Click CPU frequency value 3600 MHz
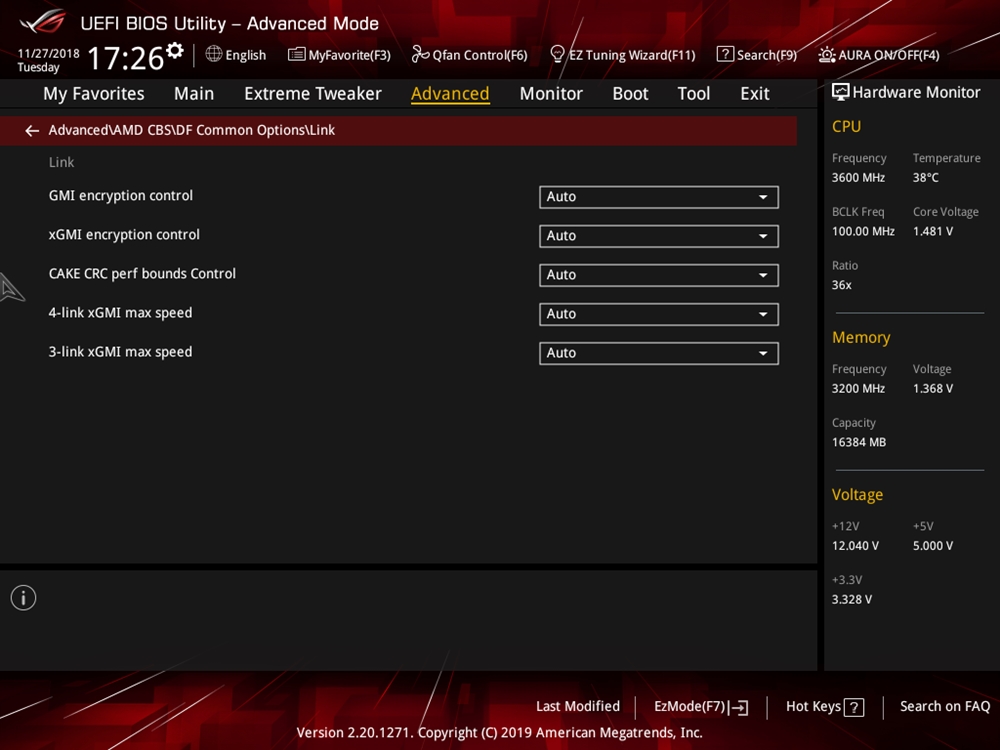Image resolution: width=1000 pixels, height=750 pixels. point(858,178)
